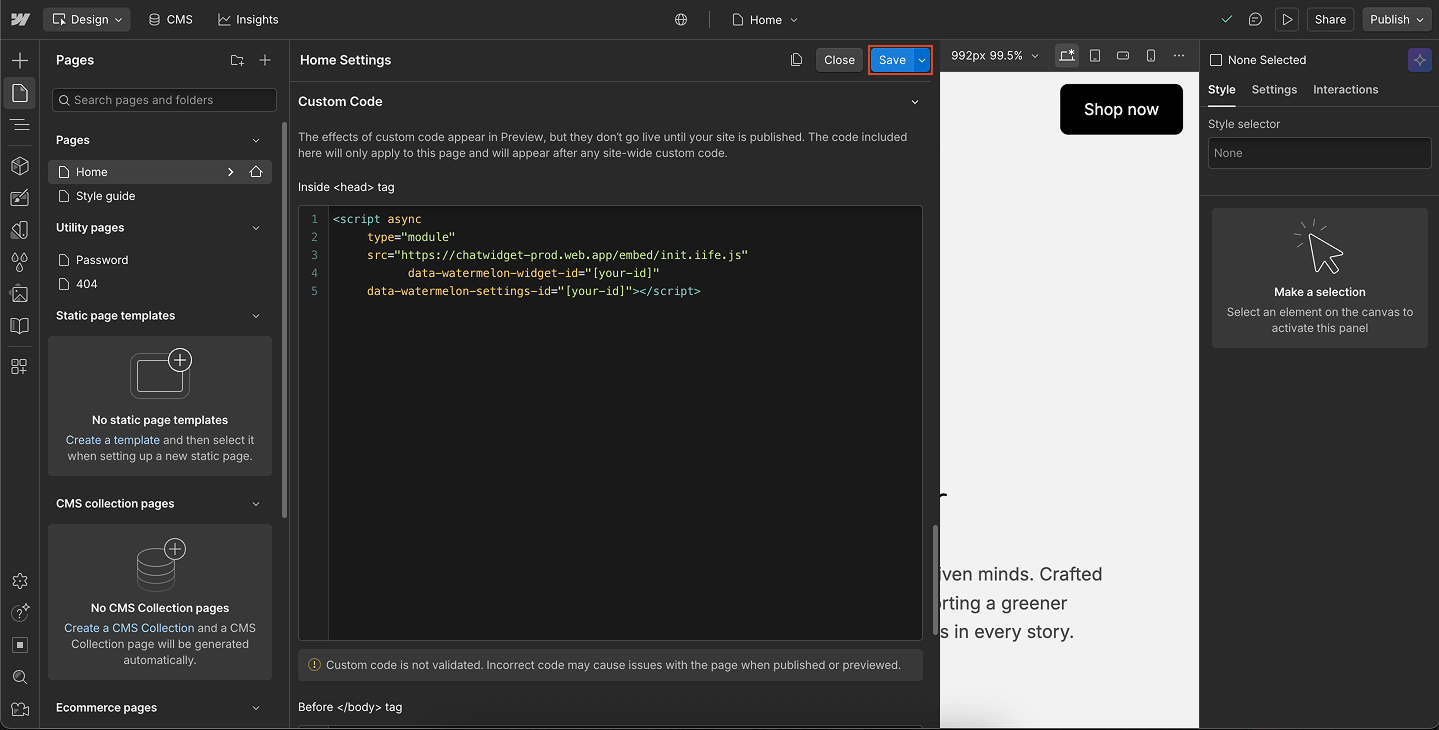Create a new page folder

(237, 60)
